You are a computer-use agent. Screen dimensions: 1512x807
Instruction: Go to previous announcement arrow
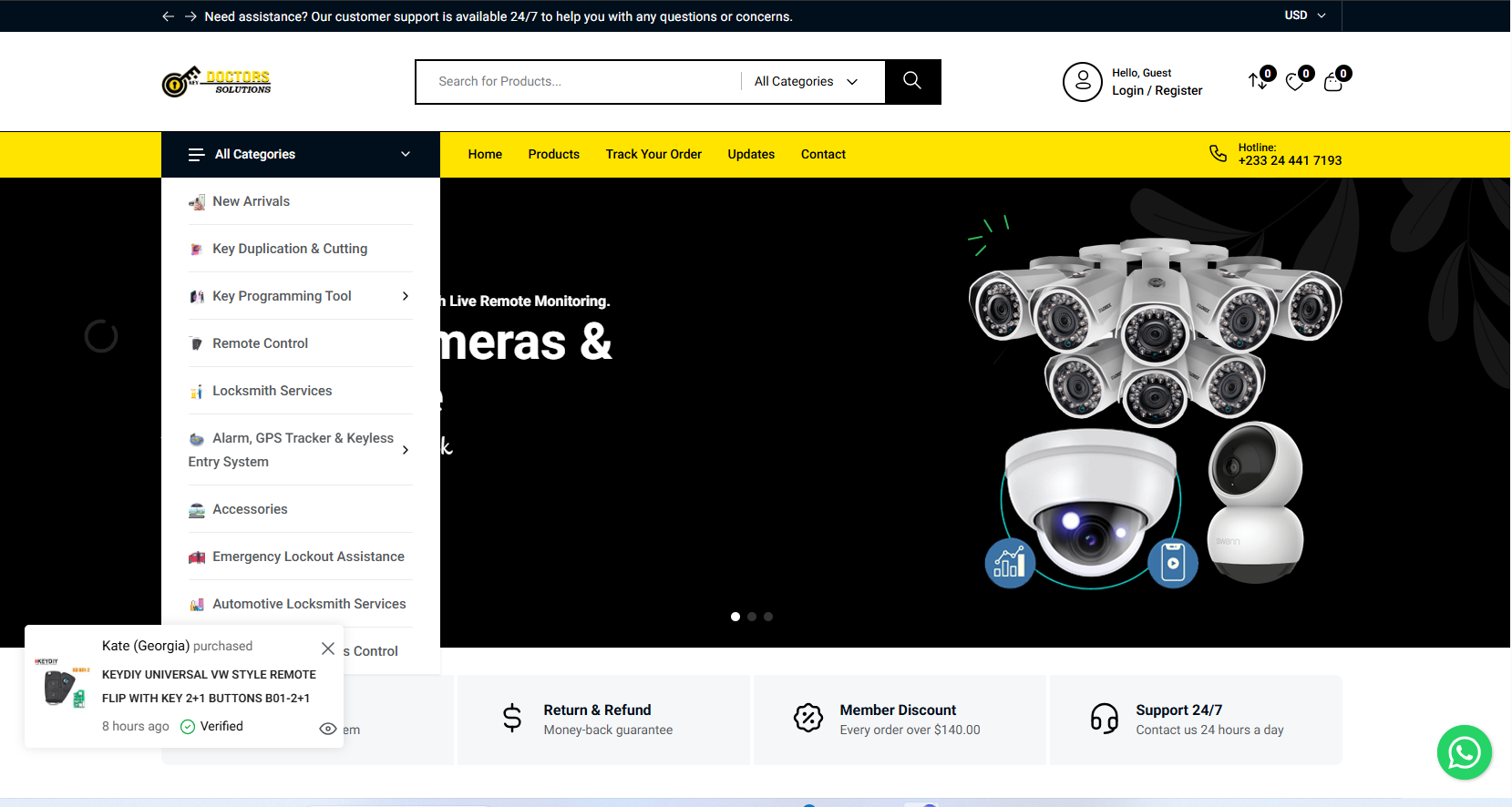168,16
